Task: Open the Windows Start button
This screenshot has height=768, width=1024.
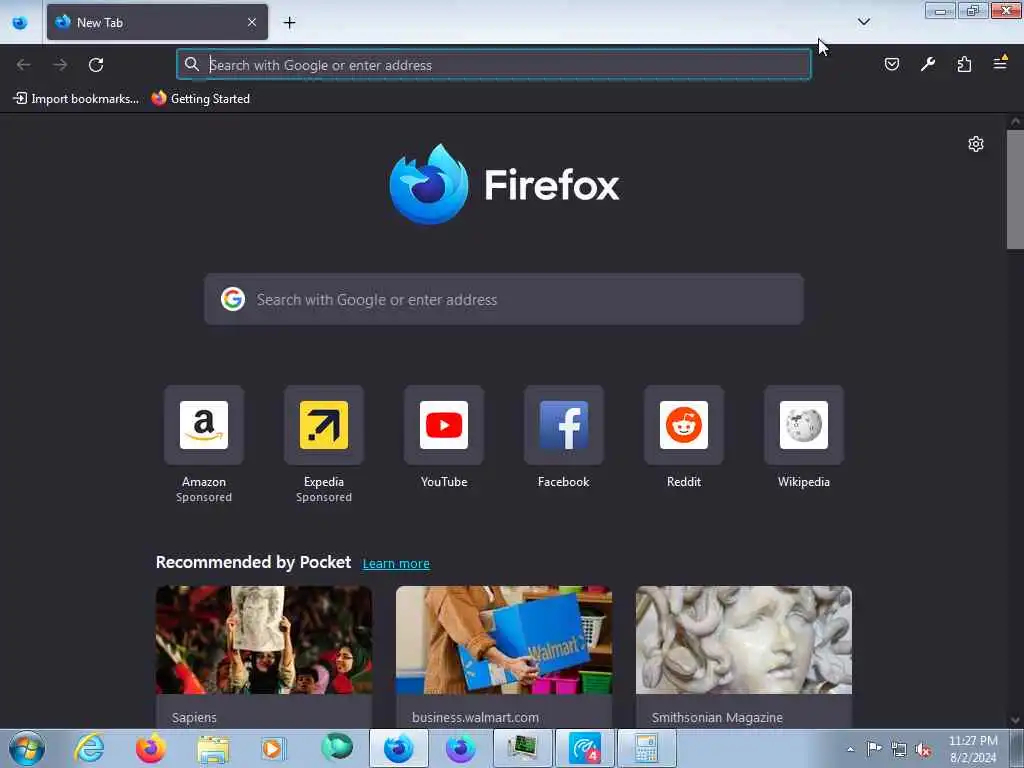Action: pyautogui.click(x=27, y=748)
